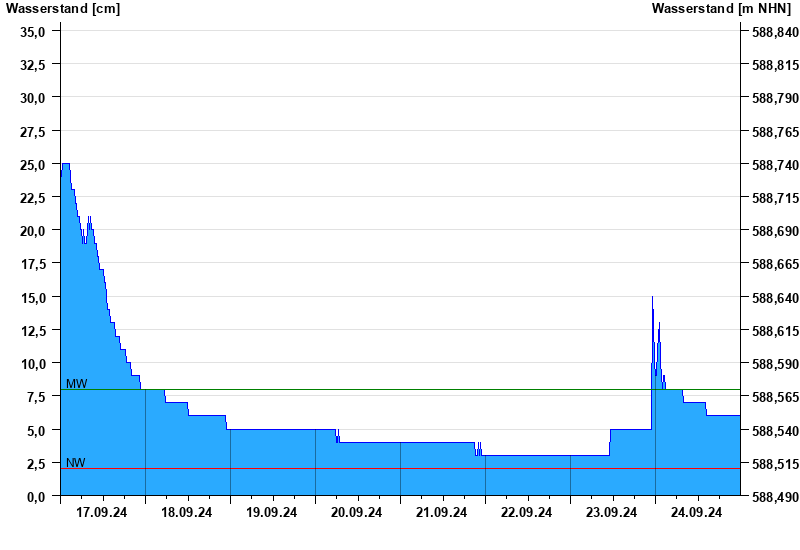The image size is (800, 550).
Task: Click the 588,815 right axis label
Action: click(x=776, y=65)
